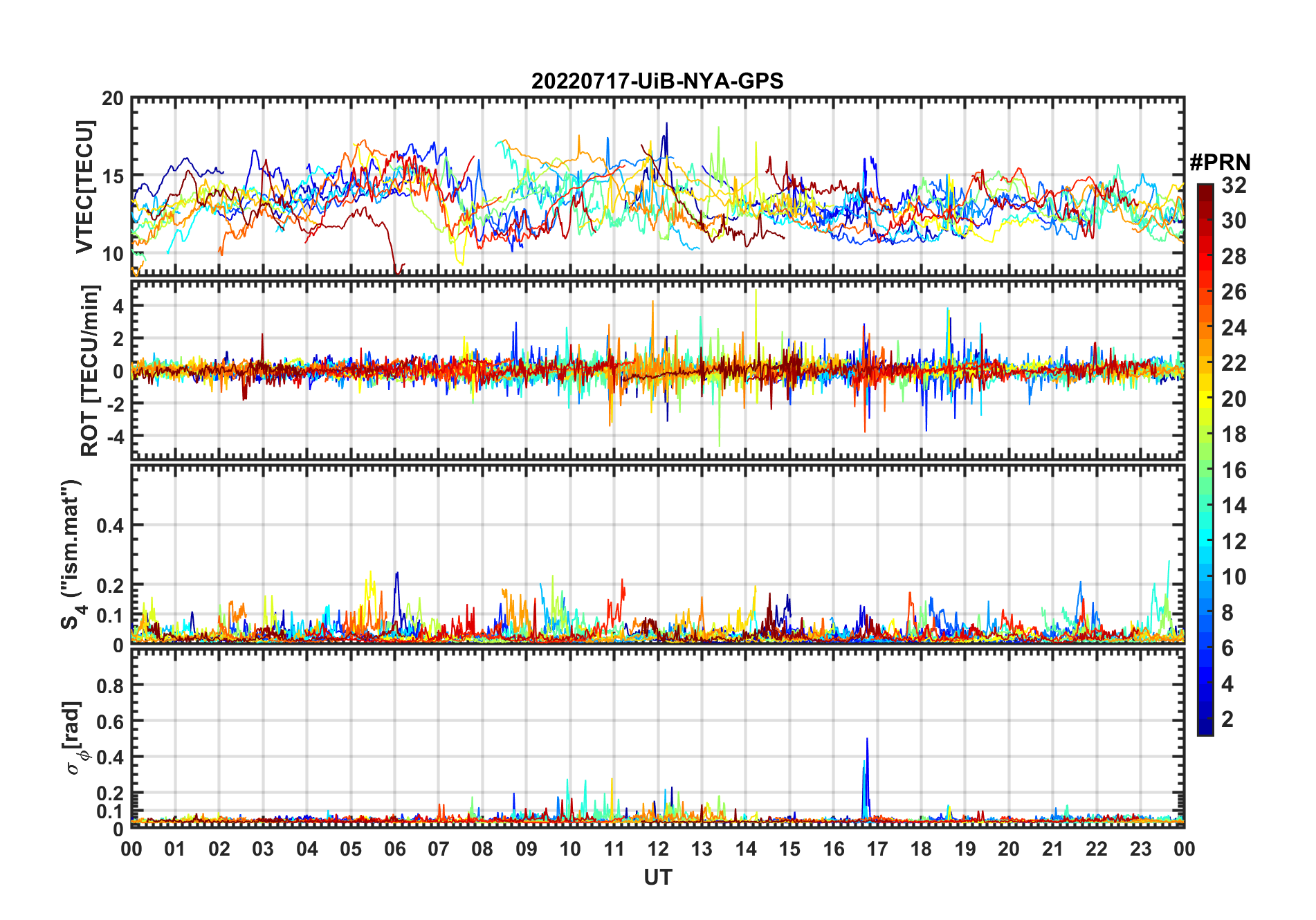Click the sigma-phi [rad] y-axis label

pos(73,737)
